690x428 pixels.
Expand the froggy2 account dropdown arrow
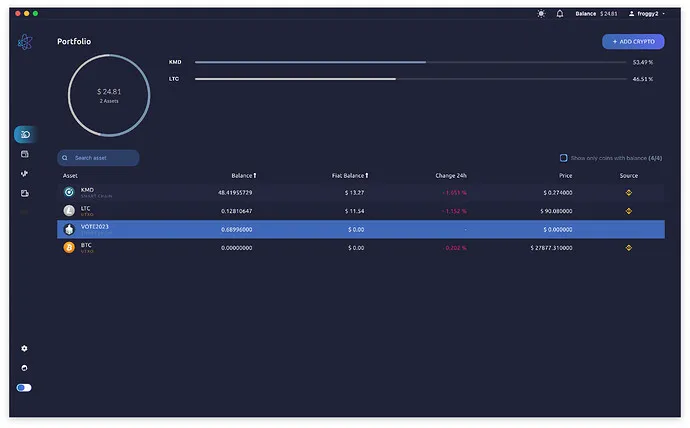coord(664,14)
